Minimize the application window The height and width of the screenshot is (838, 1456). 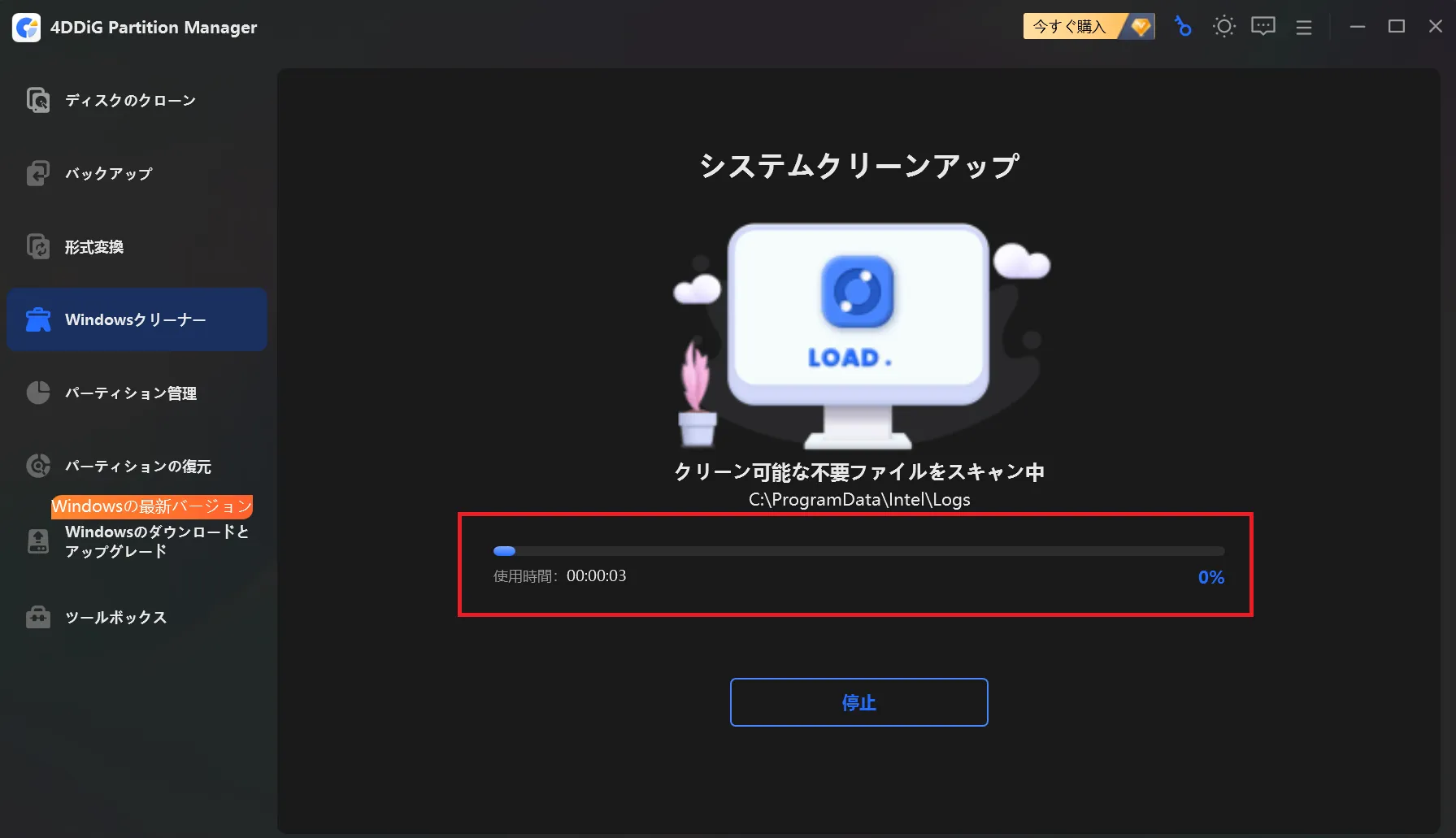coord(1358,27)
